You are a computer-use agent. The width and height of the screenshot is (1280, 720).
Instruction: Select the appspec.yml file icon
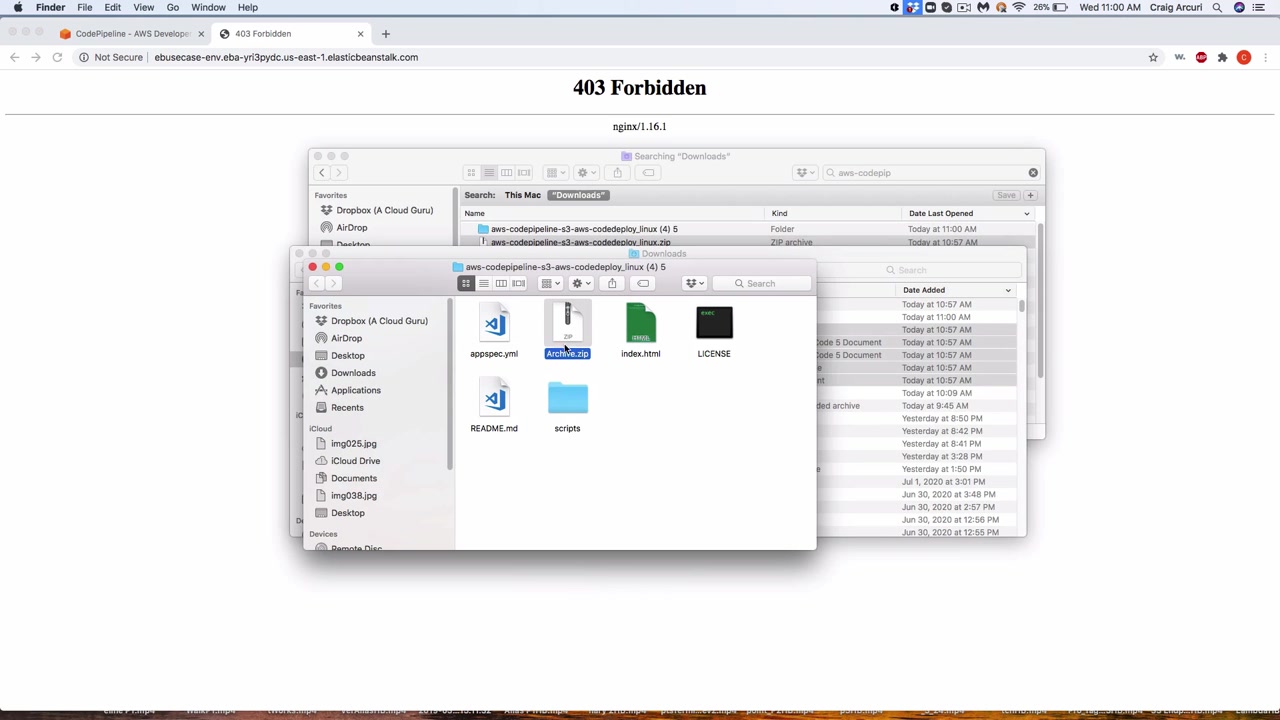[494, 325]
